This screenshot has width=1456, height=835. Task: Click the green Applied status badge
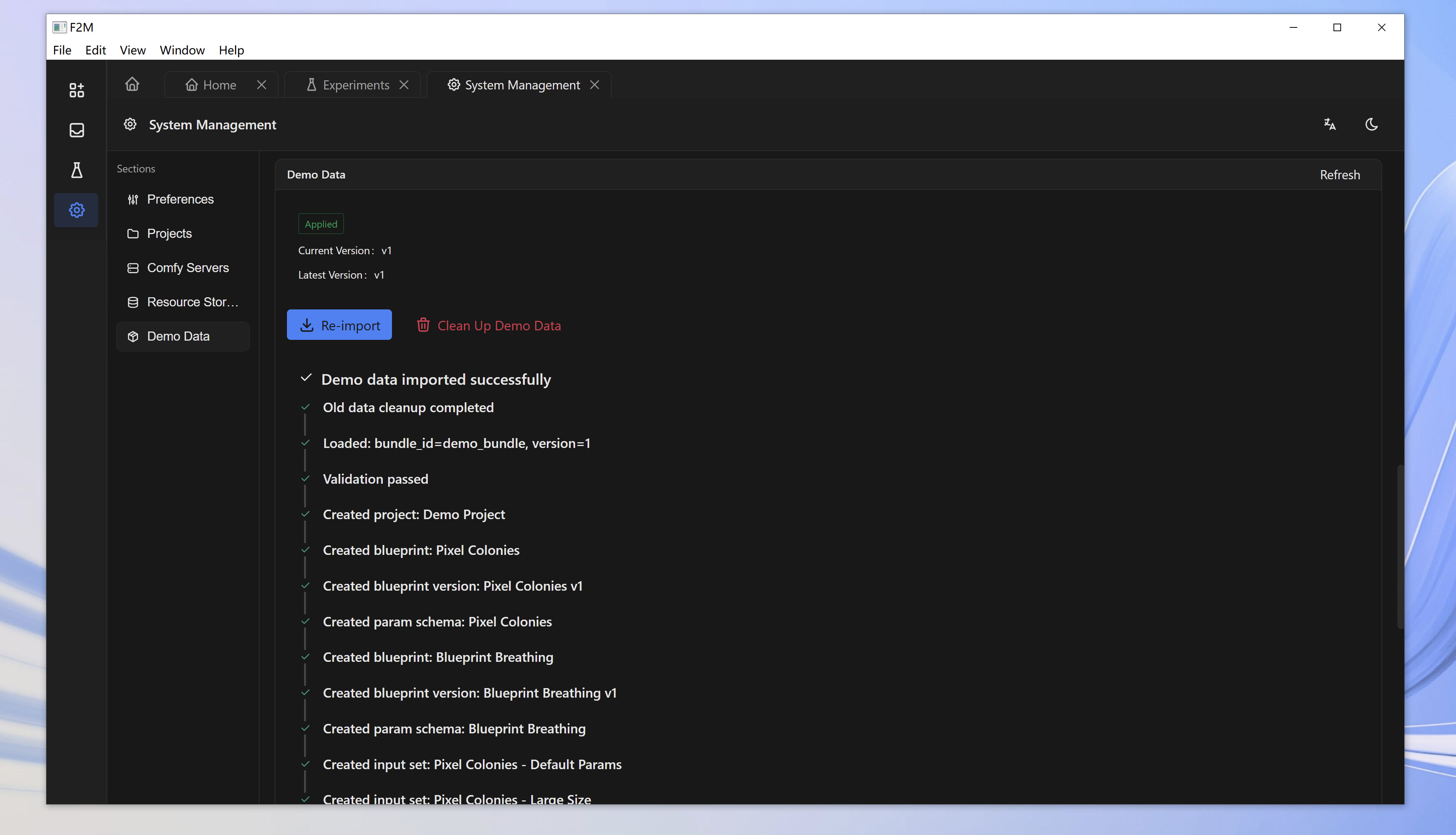coord(320,224)
